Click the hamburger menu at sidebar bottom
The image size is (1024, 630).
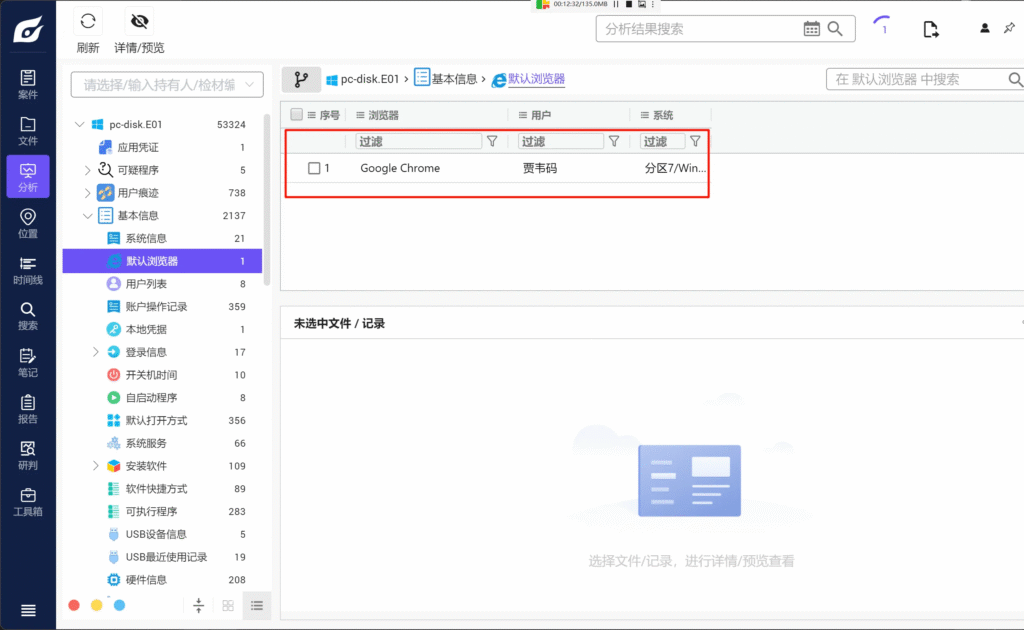[28, 610]
